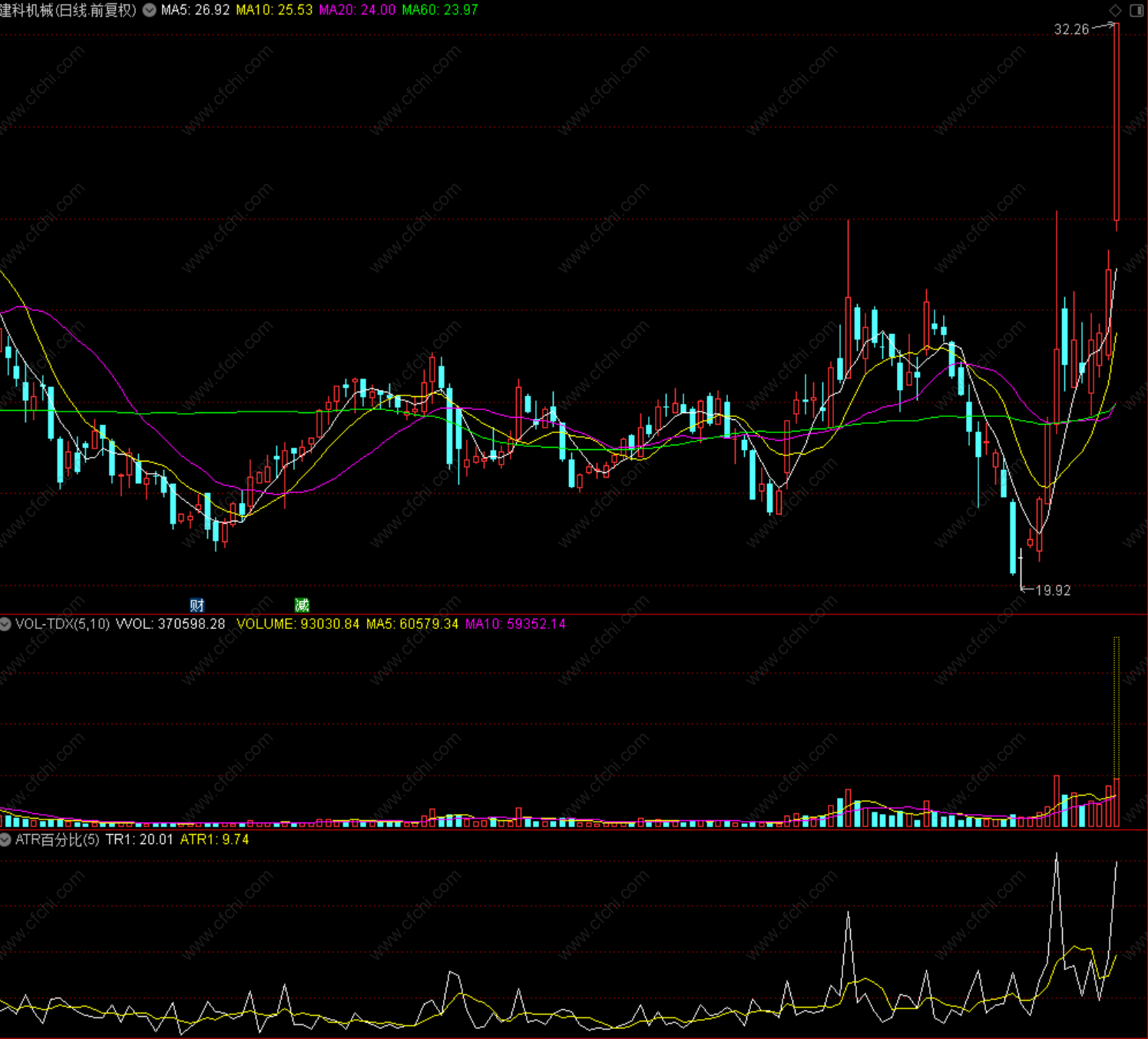
Task: Click the green 减 shareholding reduction marker
Action: 302,605
